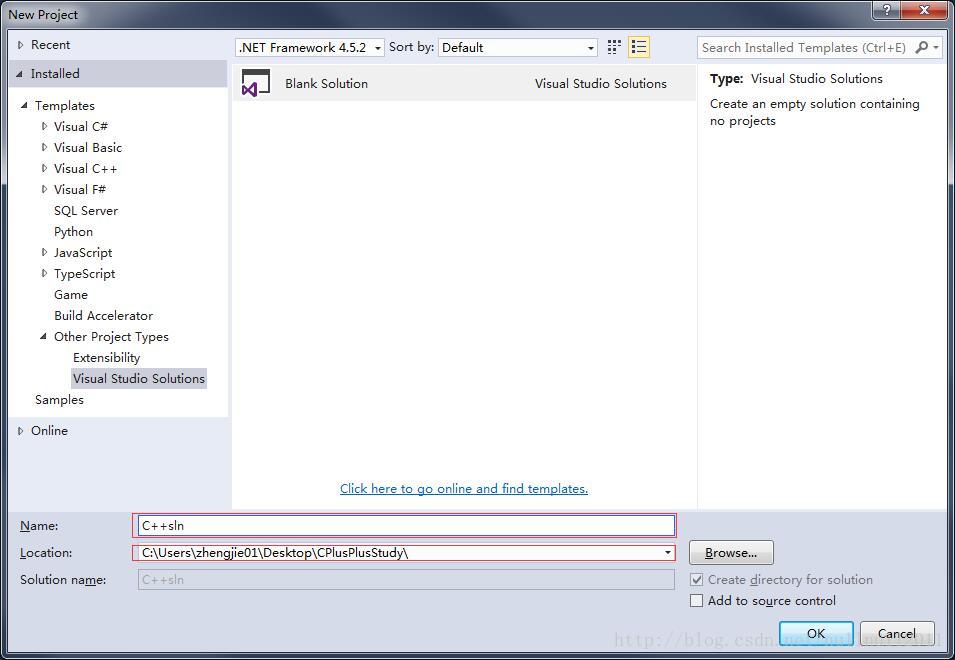Expand the JavaScript node

point(44,252)
